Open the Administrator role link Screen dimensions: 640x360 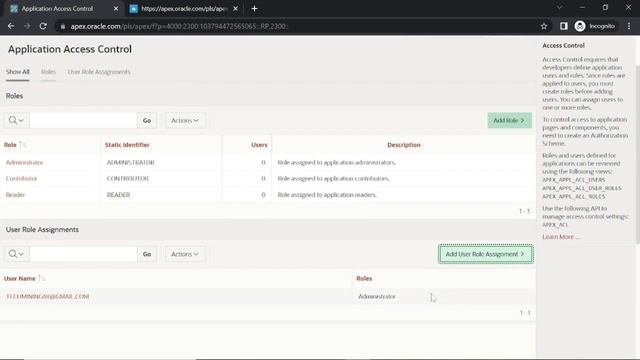24,162
